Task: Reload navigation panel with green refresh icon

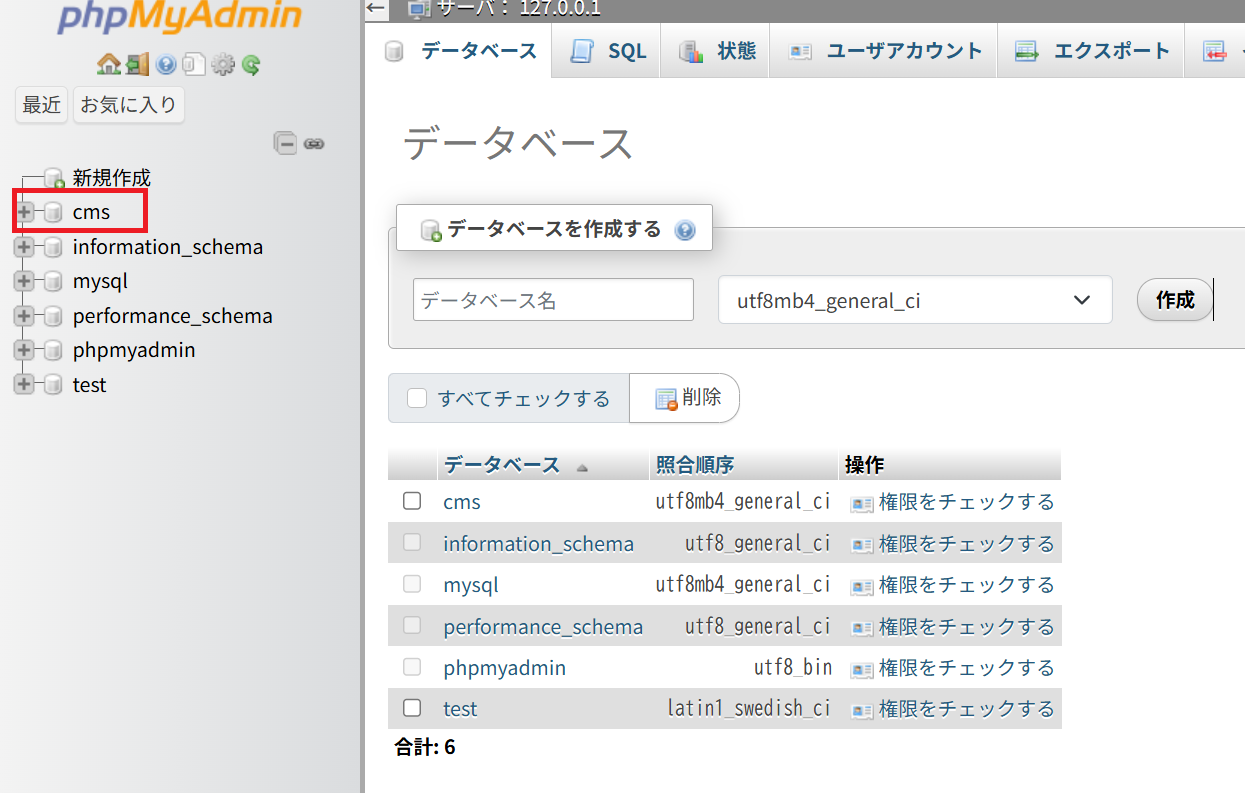Action: pos(251,65)
